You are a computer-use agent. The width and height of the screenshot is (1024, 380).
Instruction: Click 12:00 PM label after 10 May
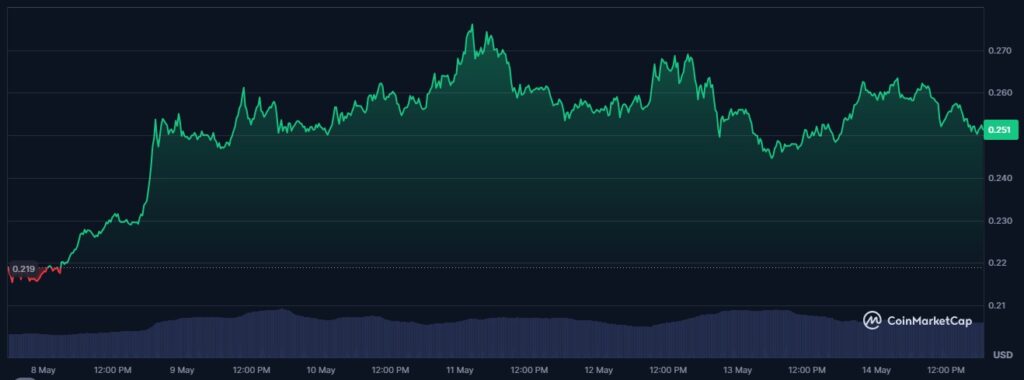tap(391, 370)
